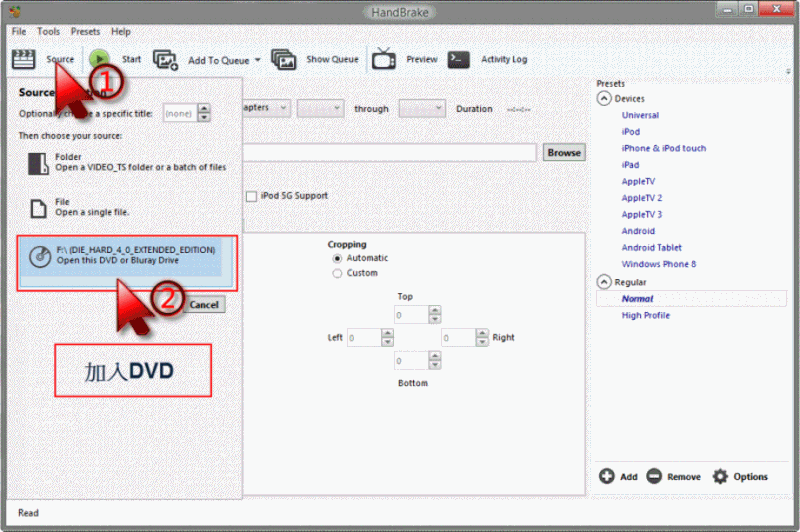Click Show Queue text button
800x532 pixels.
pos(332,59)
